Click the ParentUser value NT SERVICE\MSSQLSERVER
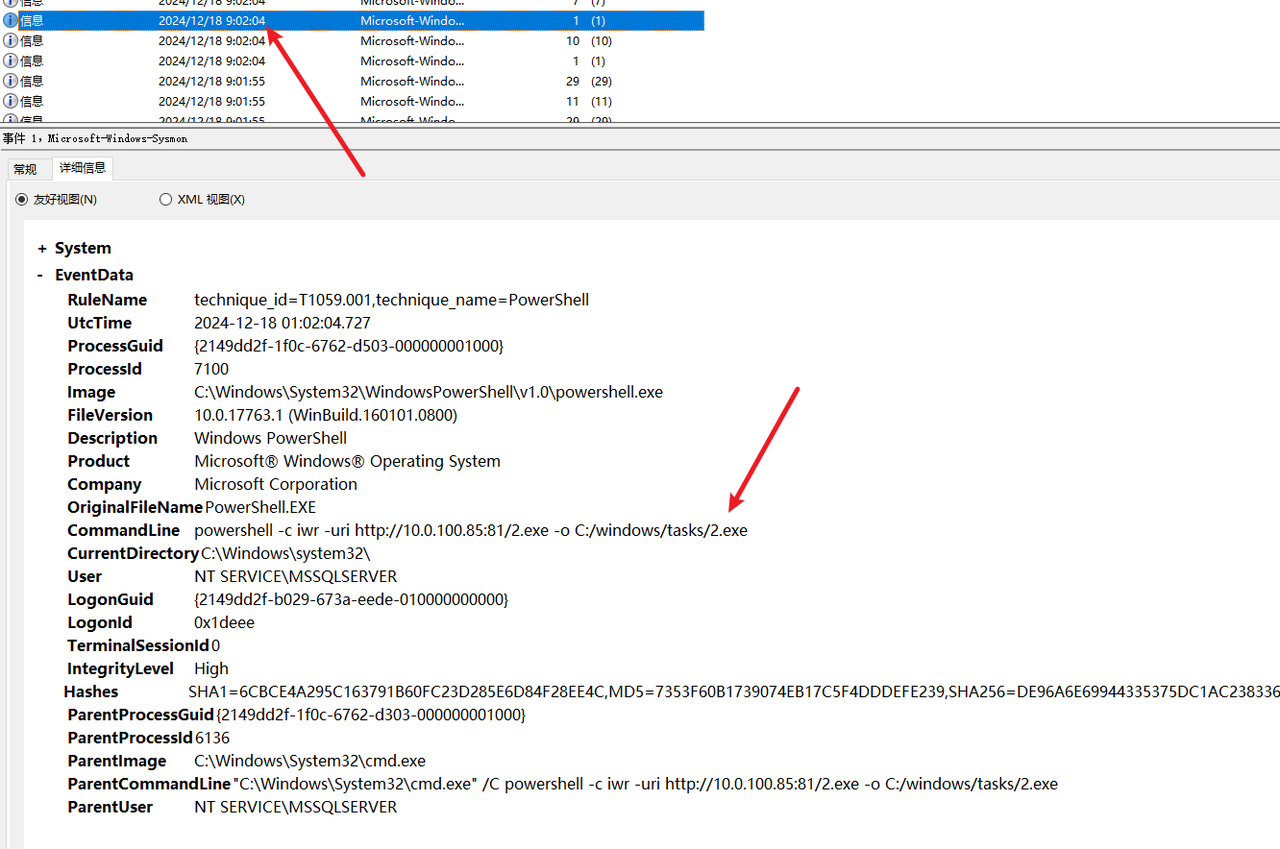Viewport: 1280px width, 849px height. tap(295, 806)
